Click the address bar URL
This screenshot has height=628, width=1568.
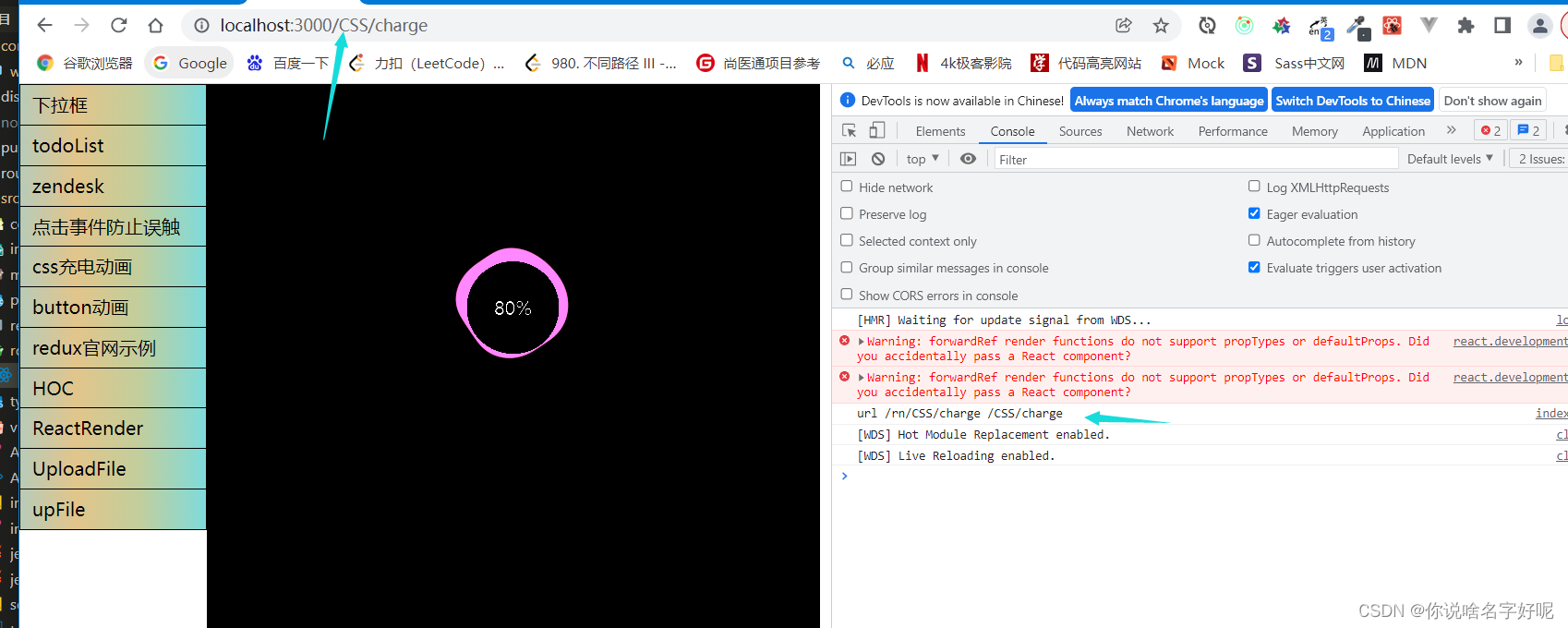(324, 26)
